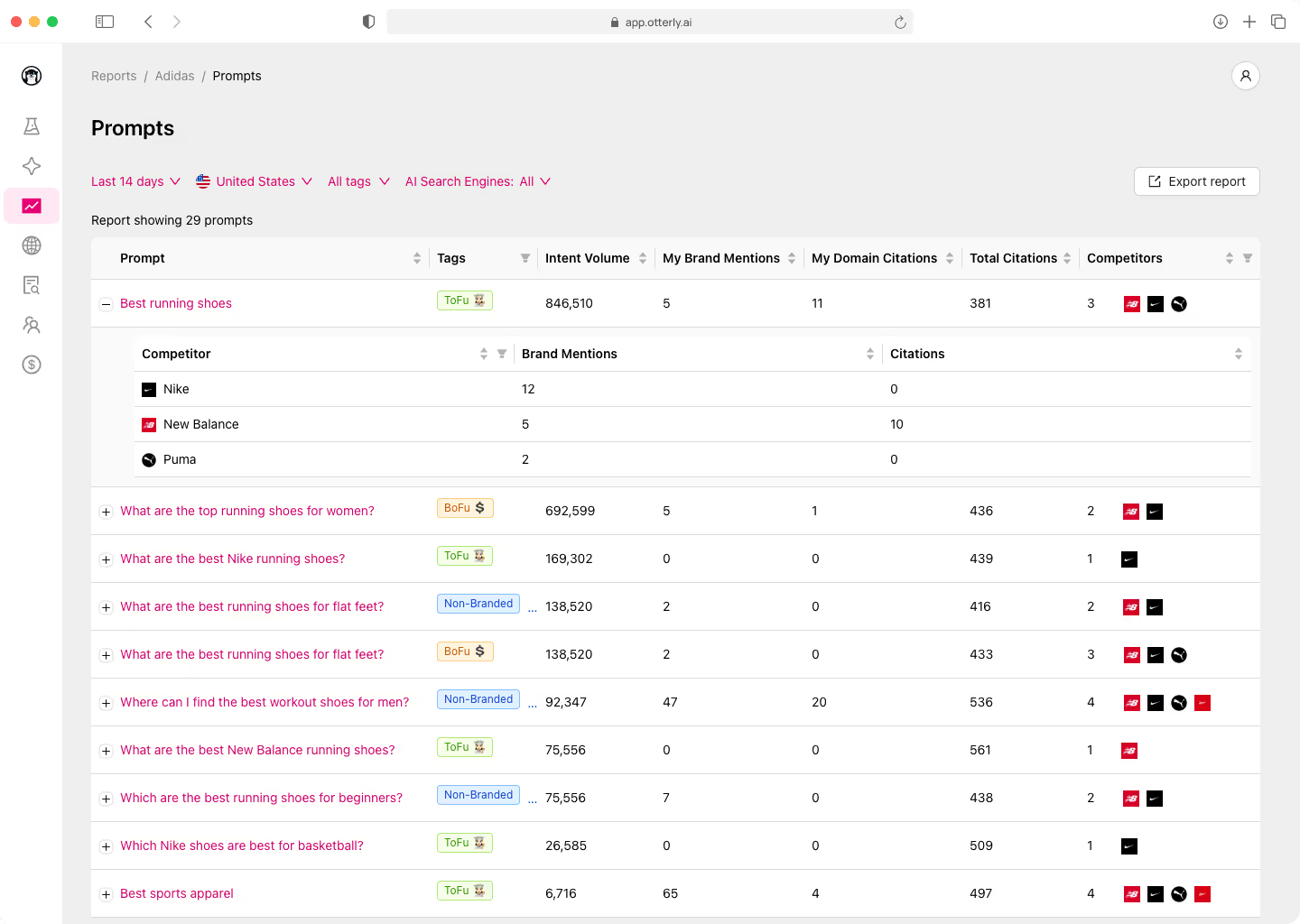Toggle the filter on the Competitor subtable column
Image resolution: width=1300 pixels, height=924 pixels.
coord(502,354)
